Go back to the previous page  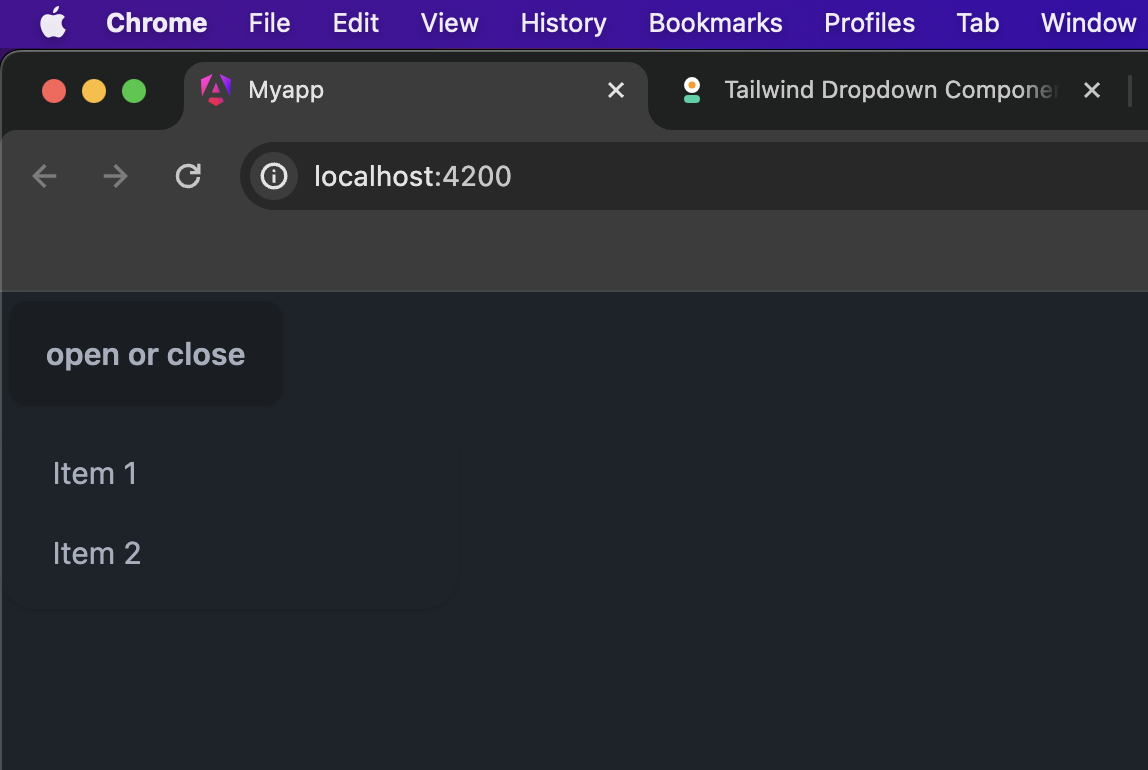[x=45, y=177]
